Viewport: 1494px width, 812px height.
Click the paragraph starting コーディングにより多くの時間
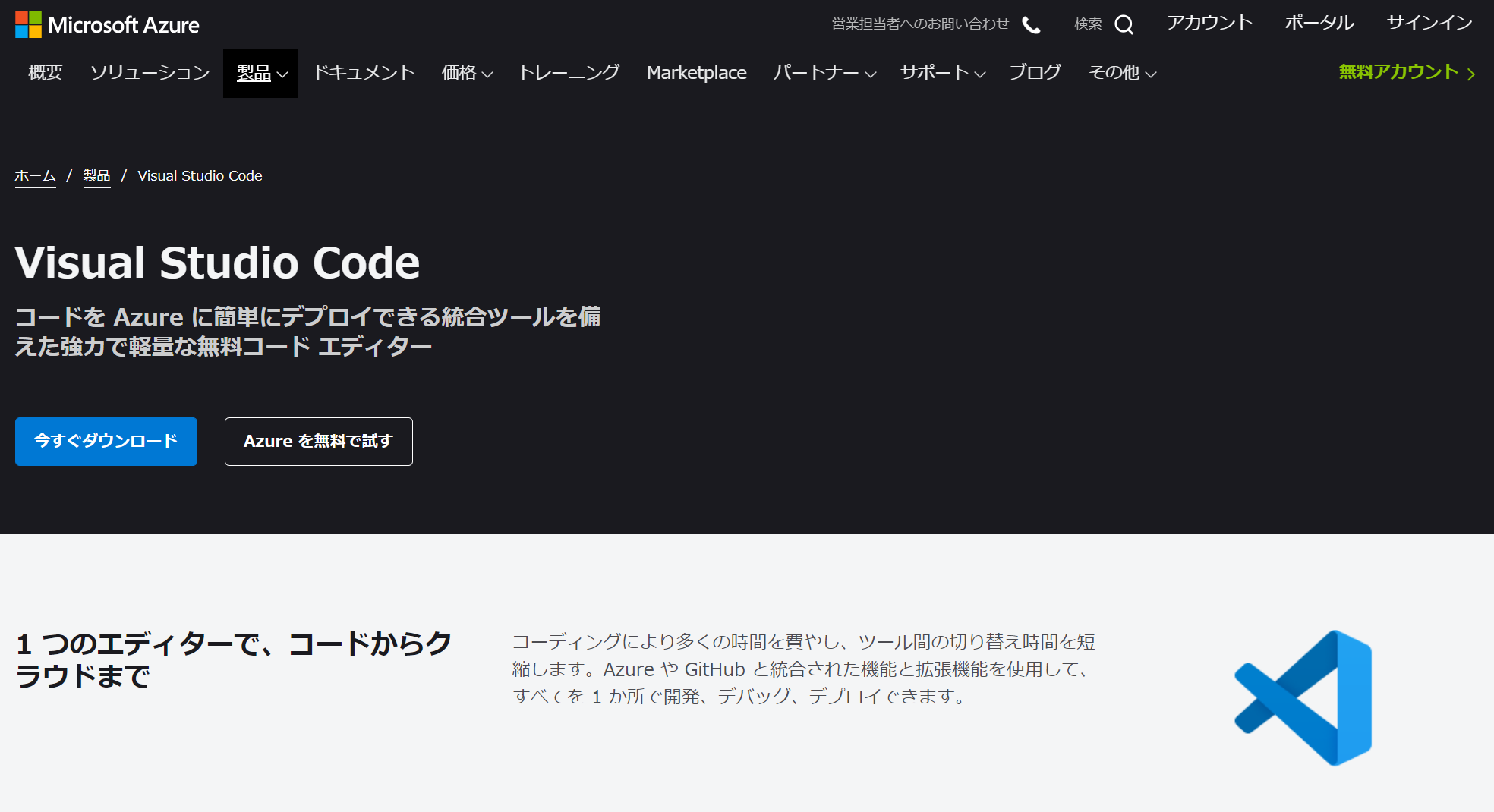(x=804, y=669)
